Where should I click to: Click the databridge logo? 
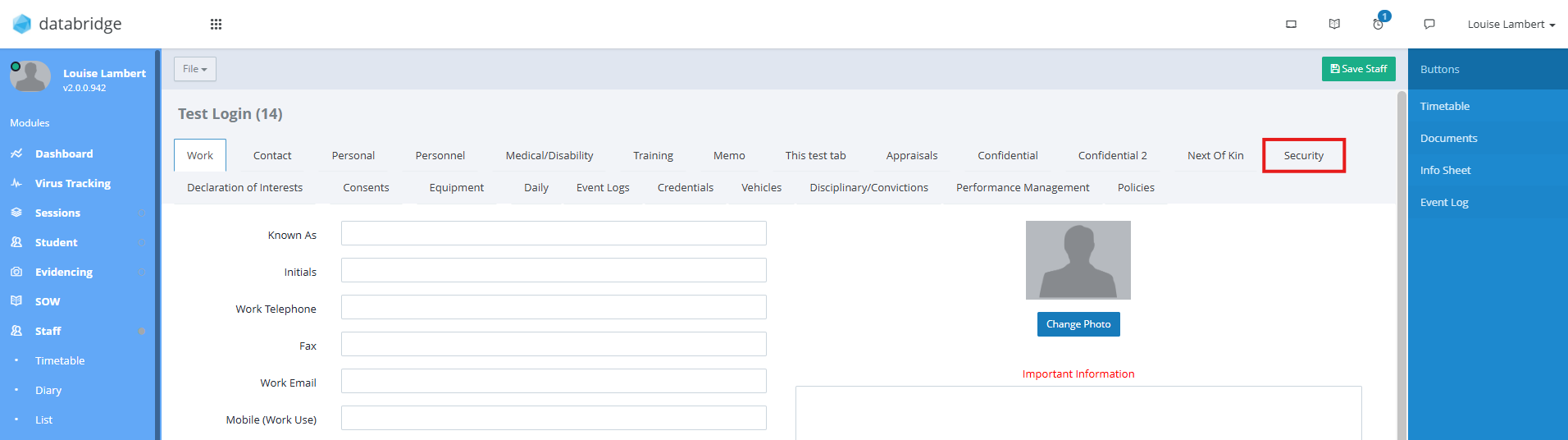67,24
